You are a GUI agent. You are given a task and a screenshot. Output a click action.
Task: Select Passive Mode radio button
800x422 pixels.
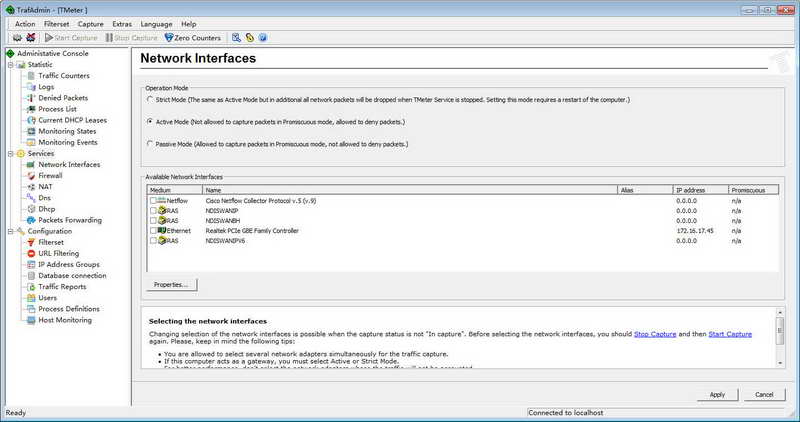click(x=150, y=144)
